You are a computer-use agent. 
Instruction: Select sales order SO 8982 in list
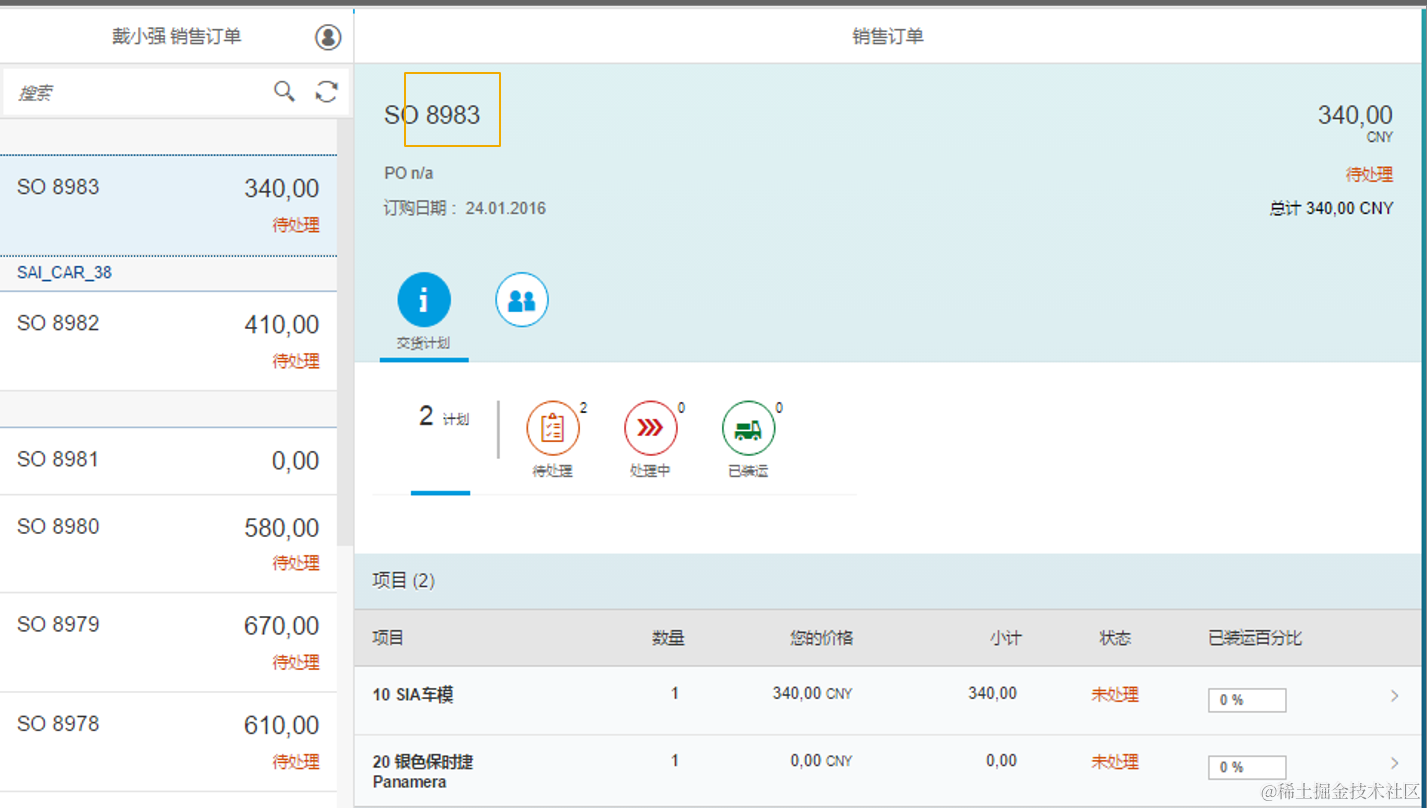(x=168, y=341)
